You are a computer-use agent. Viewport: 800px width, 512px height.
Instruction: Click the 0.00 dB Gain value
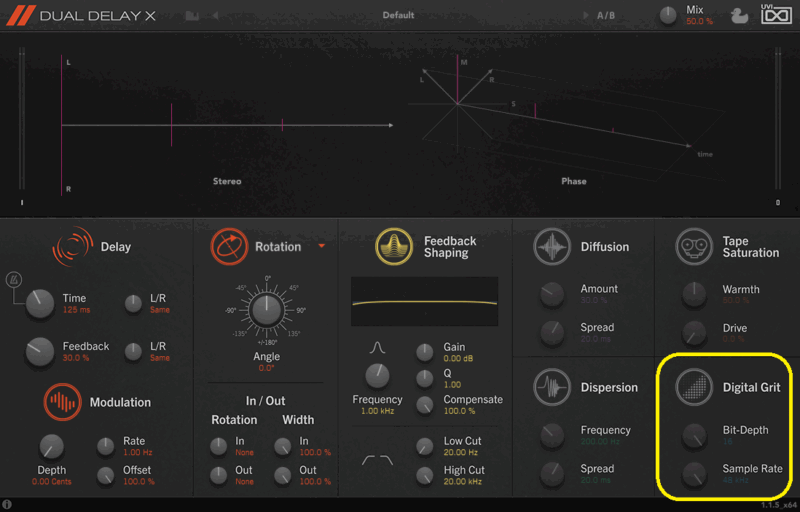click(458, 359)
